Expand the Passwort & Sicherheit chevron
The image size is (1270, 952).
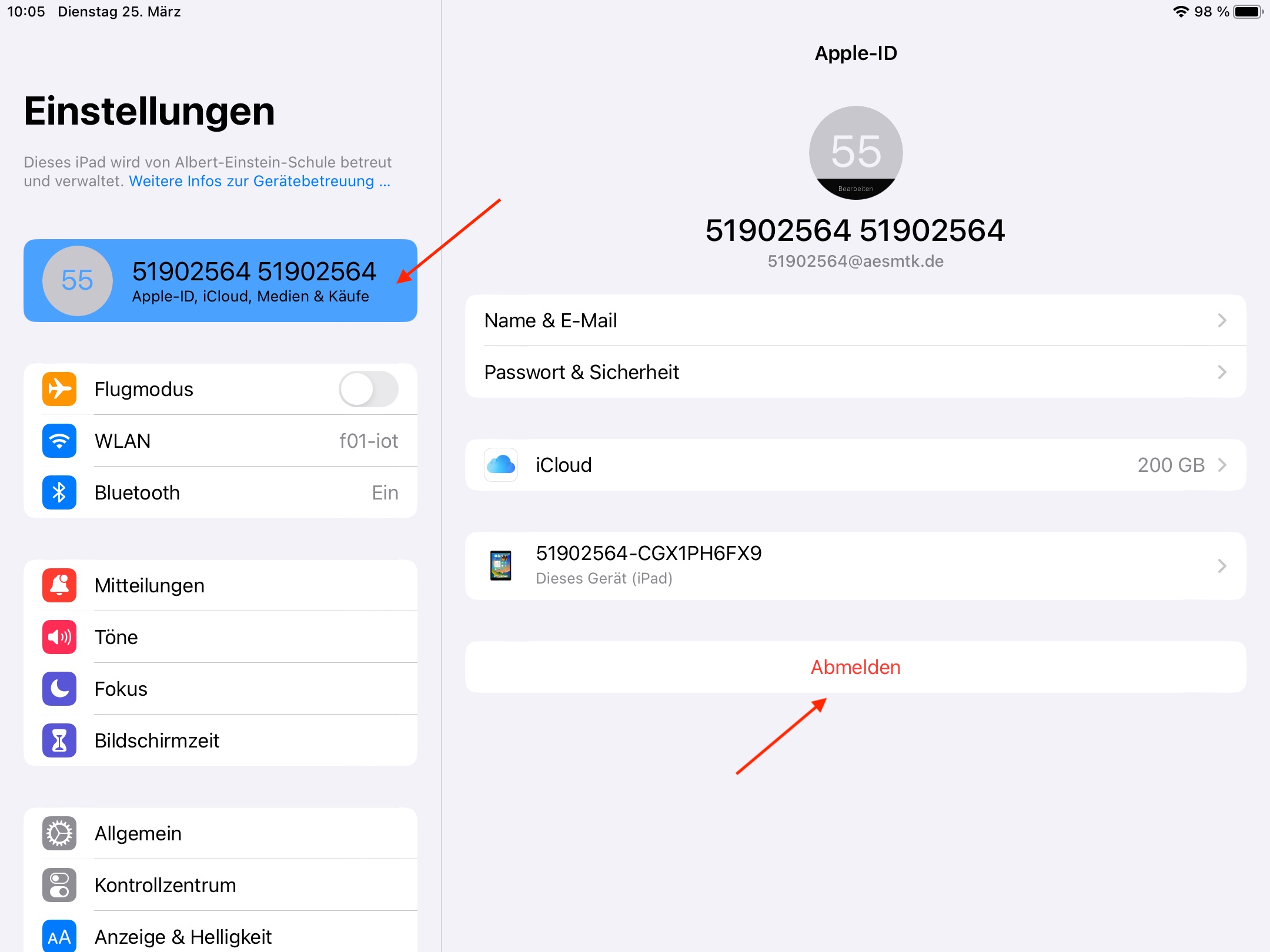point(1222,372)
